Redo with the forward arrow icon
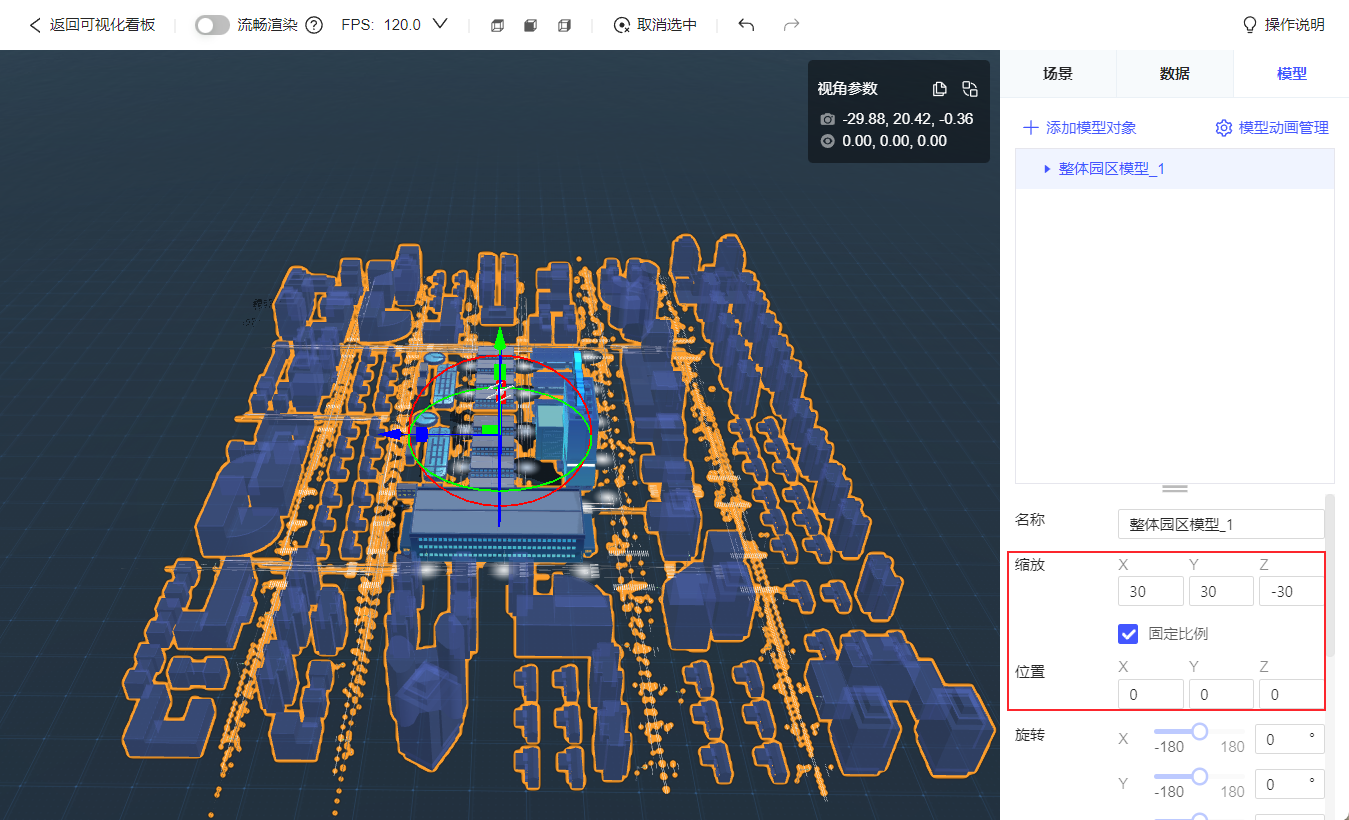Screen dimensions: 1349x820 791,25
